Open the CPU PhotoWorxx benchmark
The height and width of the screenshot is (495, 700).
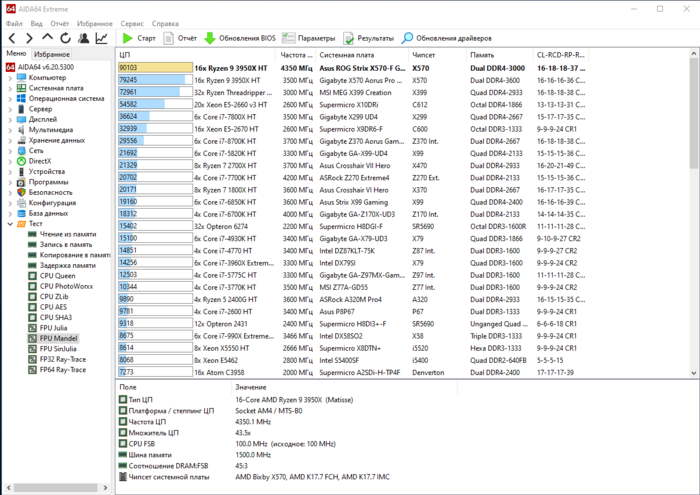[x=61, y=286]
